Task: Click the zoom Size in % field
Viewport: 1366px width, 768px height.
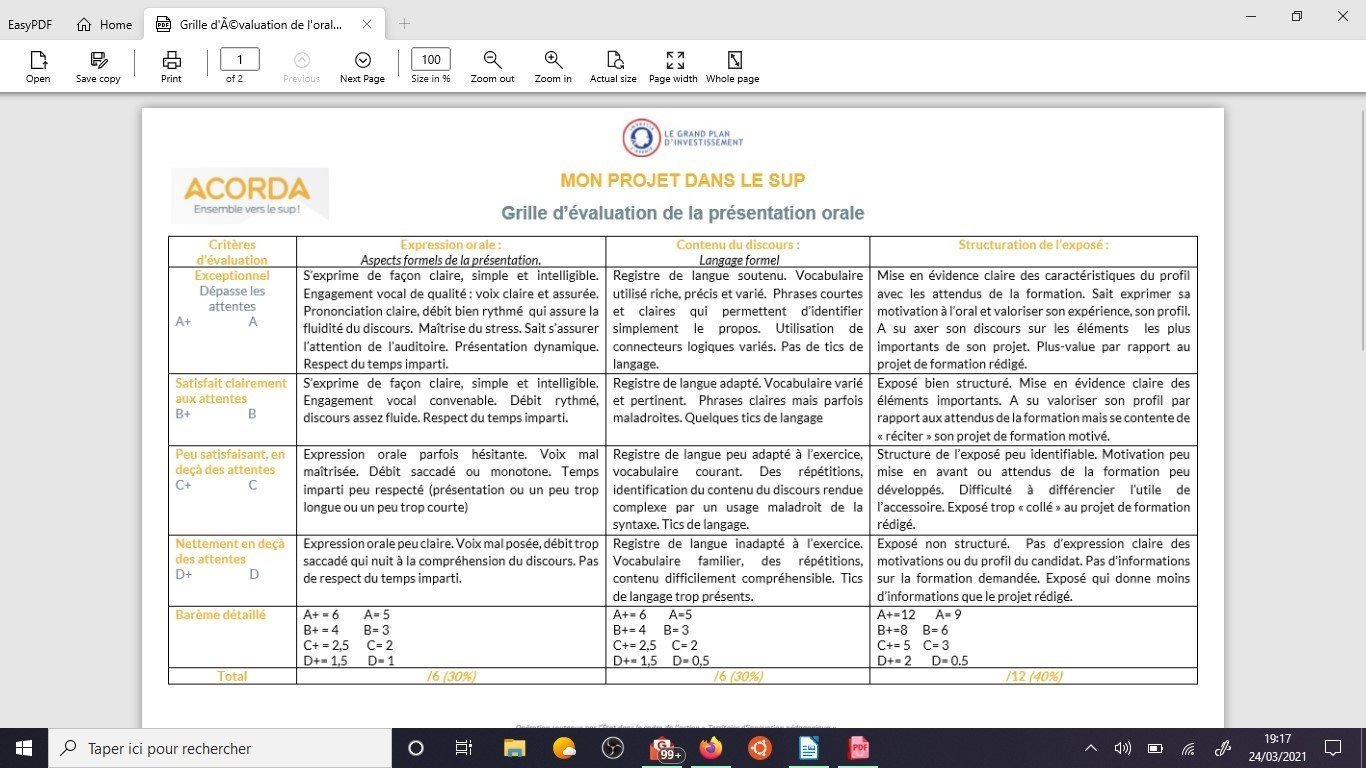Action: 431,60
